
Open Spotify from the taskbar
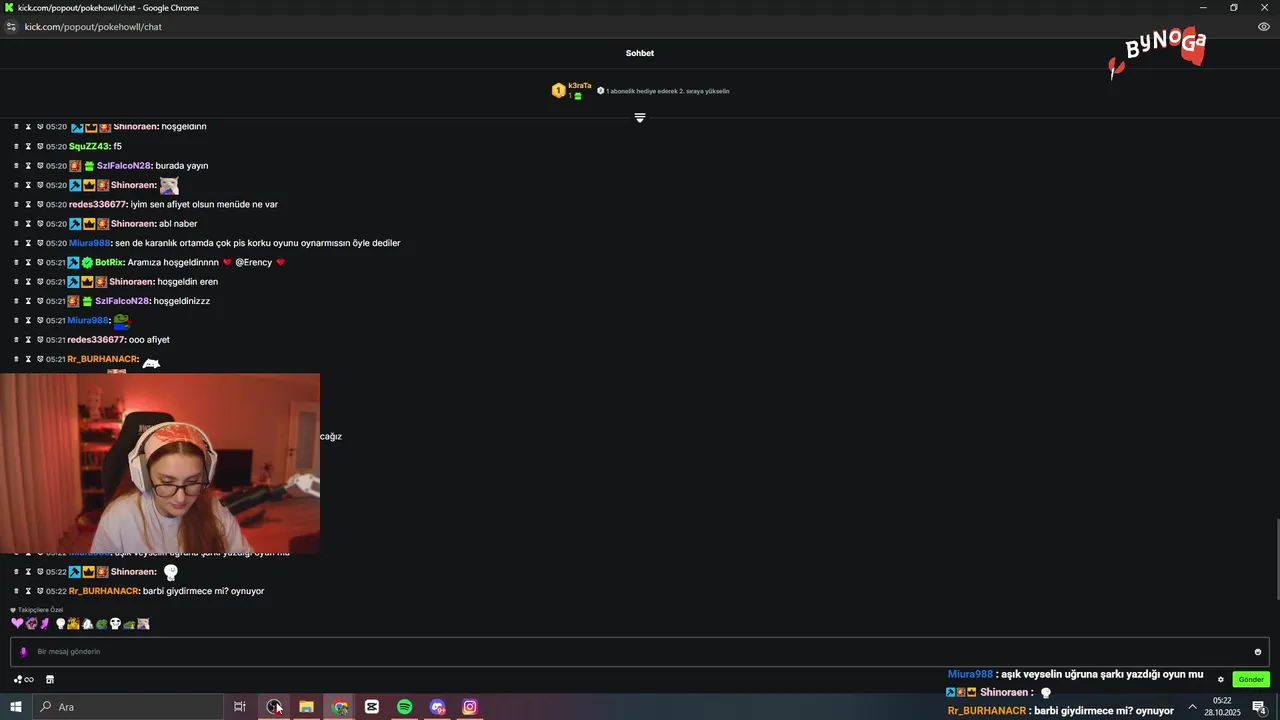pyautogui.click(x=405, y=707)
